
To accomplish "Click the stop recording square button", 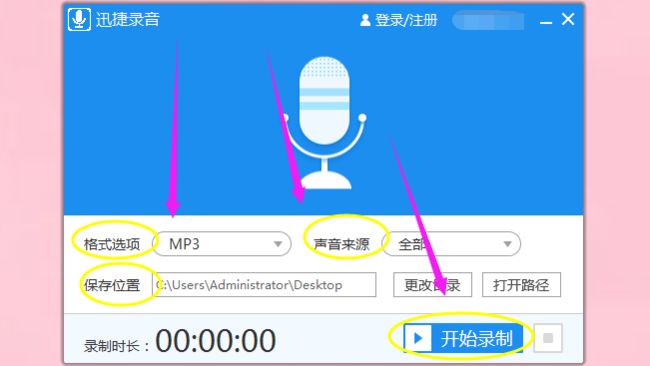I will pyautogui.click(x=548, y=338).
